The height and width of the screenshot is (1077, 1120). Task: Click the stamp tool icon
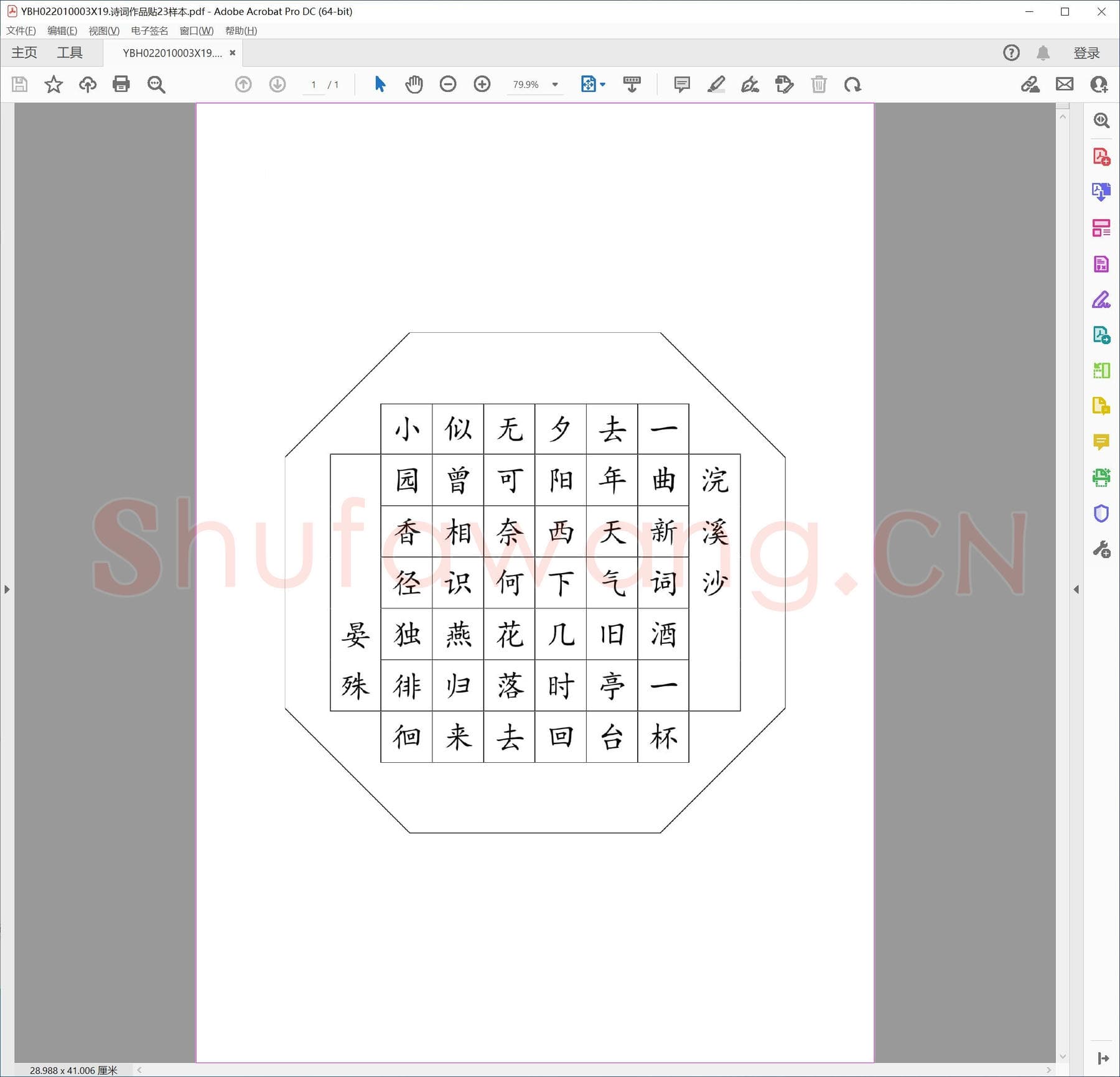(785, 84)
